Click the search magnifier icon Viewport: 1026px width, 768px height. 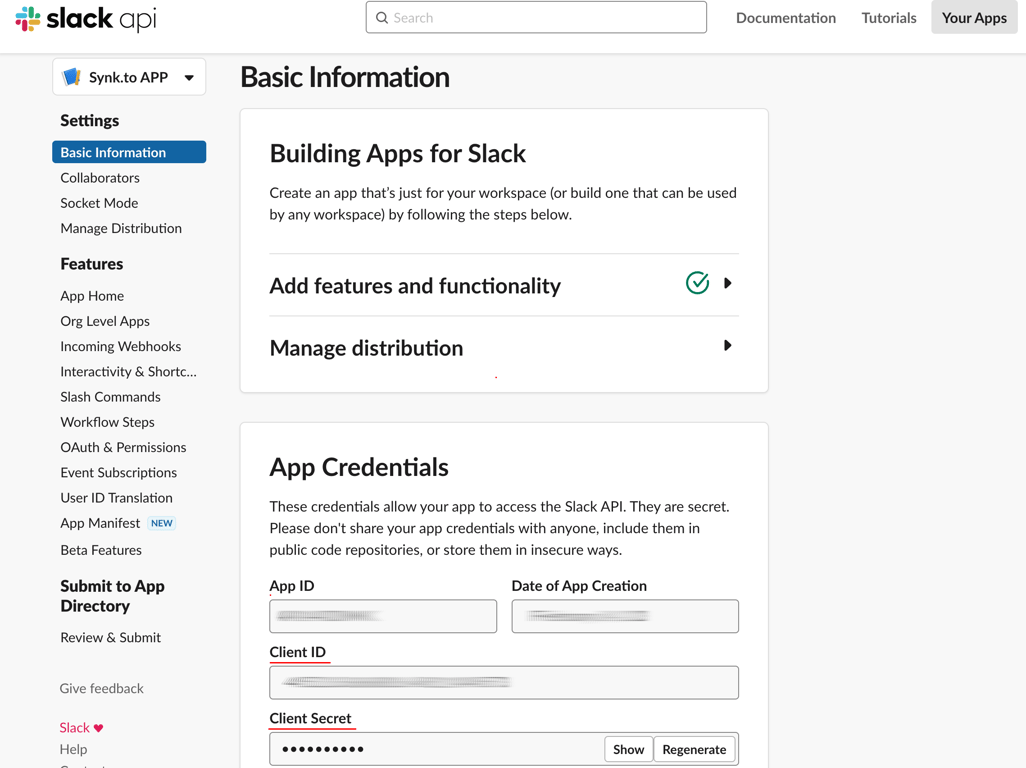point(382,18)
